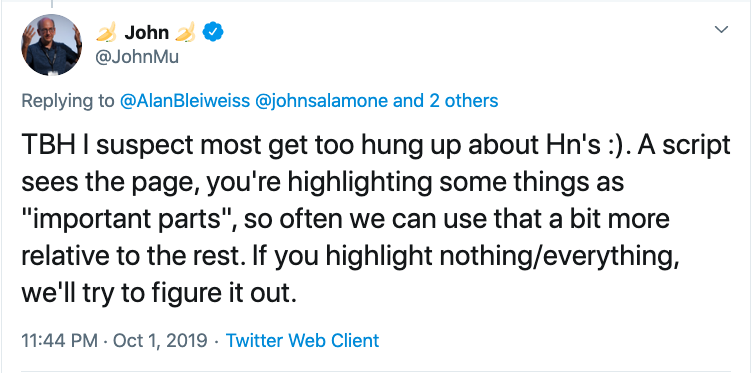The image size is (752, 373).
Task: Open the @AlanBleiweiss profile link
Action: [x=185, y=101]
